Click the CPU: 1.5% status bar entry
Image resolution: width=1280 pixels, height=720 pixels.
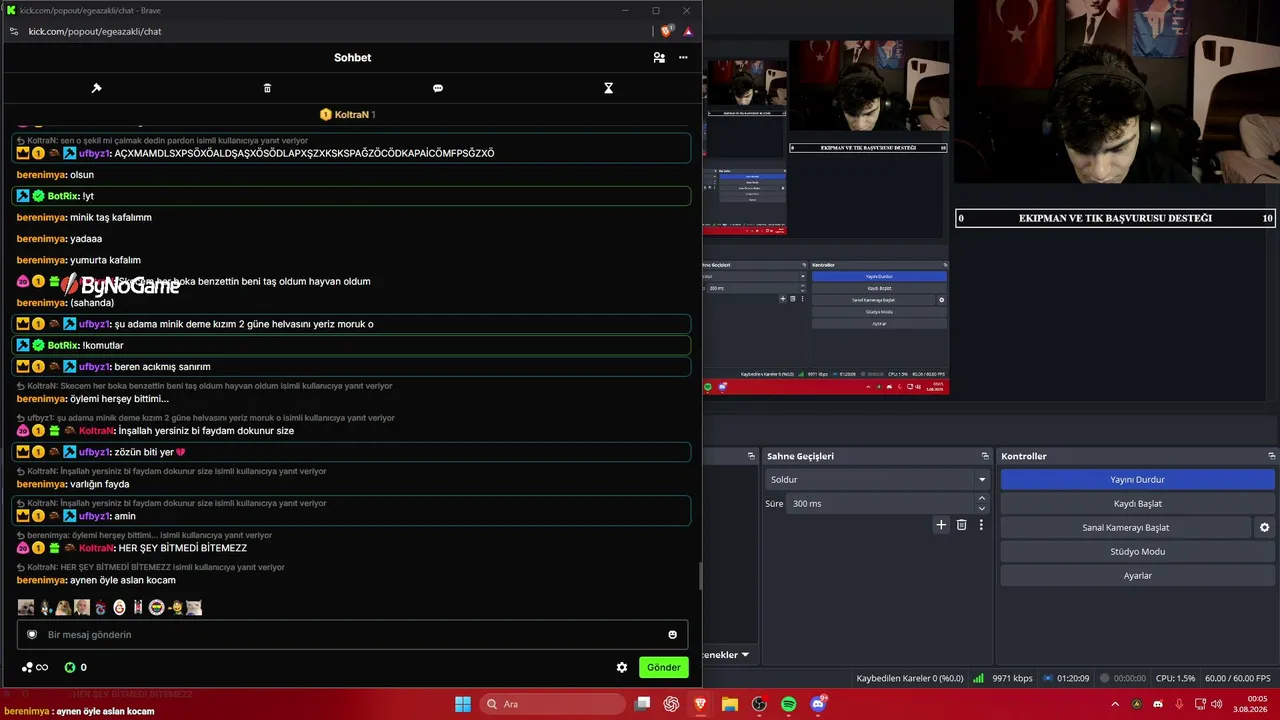click(1175, 679)
